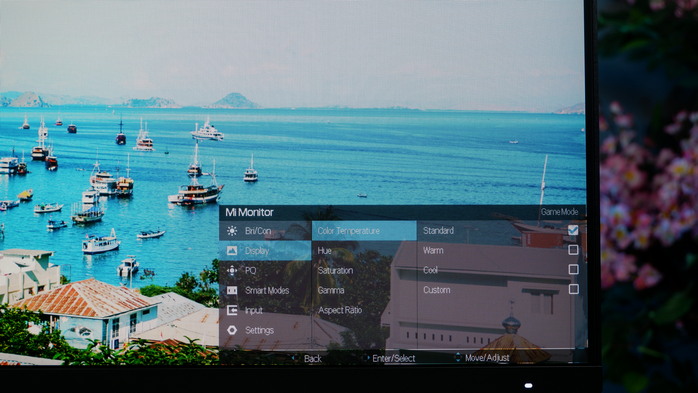Open the Smart Modes menu entry
The image size is (698, 393).
click(265, 290)
